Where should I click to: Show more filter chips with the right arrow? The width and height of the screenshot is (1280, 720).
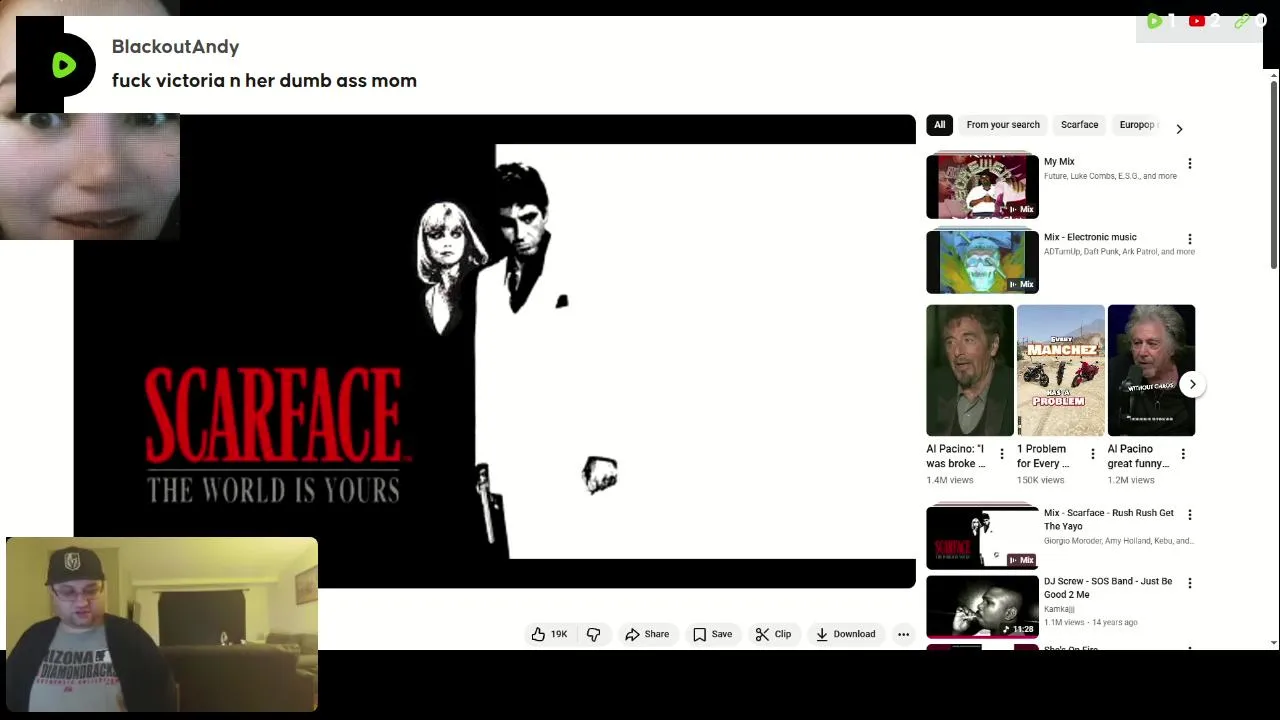pos(1179,128)
